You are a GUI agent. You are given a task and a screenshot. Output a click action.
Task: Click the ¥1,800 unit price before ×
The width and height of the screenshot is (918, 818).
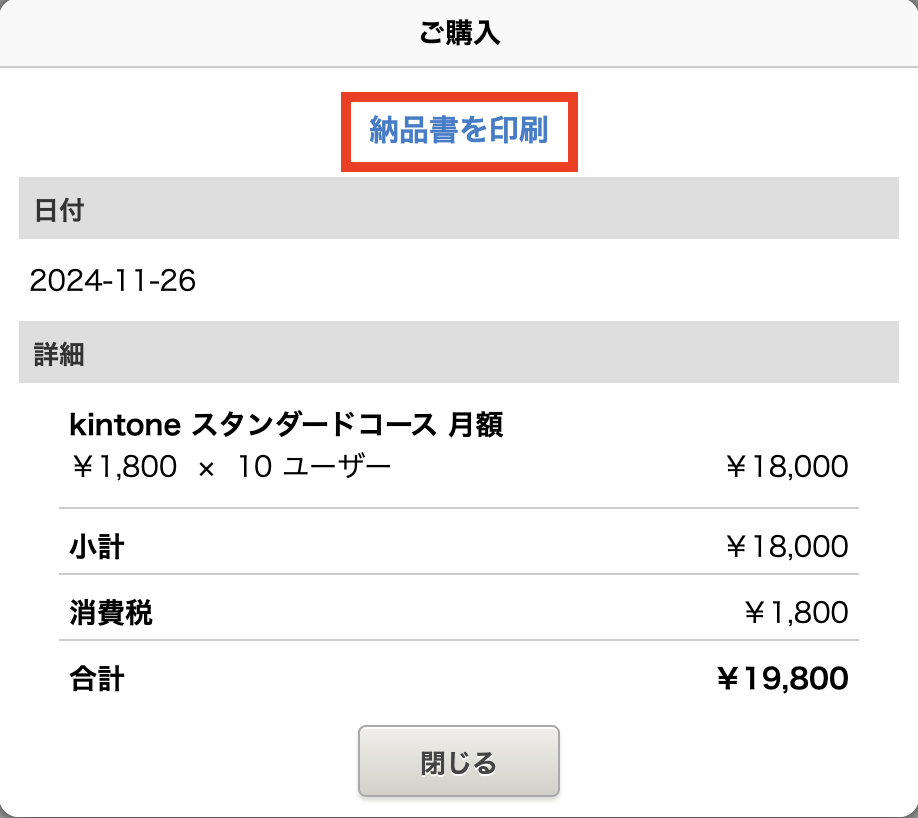123,466
